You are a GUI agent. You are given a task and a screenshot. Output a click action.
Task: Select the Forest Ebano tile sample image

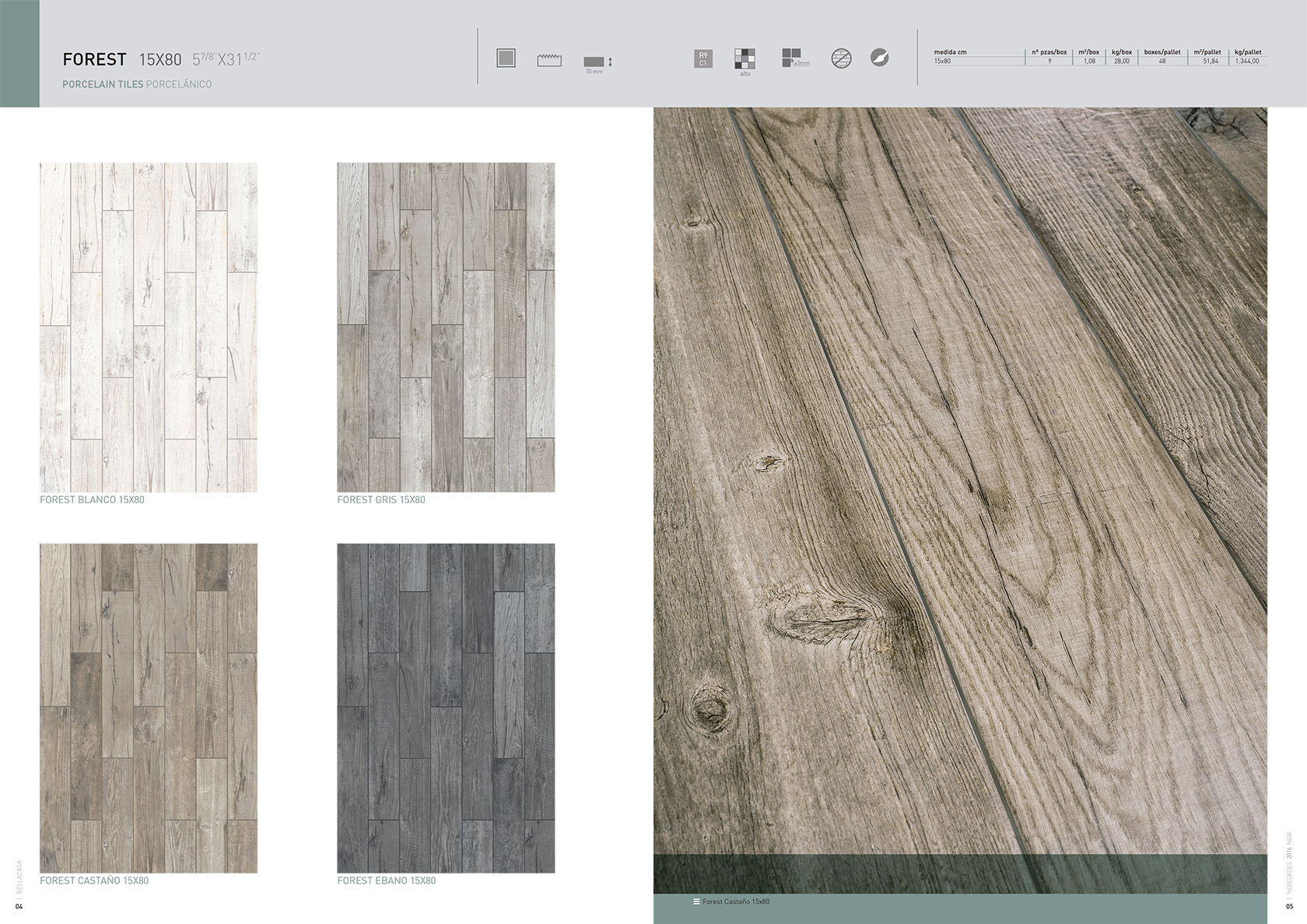click(x=446, y=708)
